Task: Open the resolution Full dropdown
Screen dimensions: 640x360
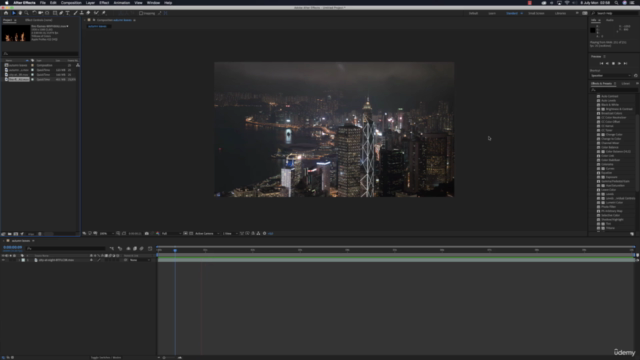Action: pyautogui.click(x=171, y=233)
